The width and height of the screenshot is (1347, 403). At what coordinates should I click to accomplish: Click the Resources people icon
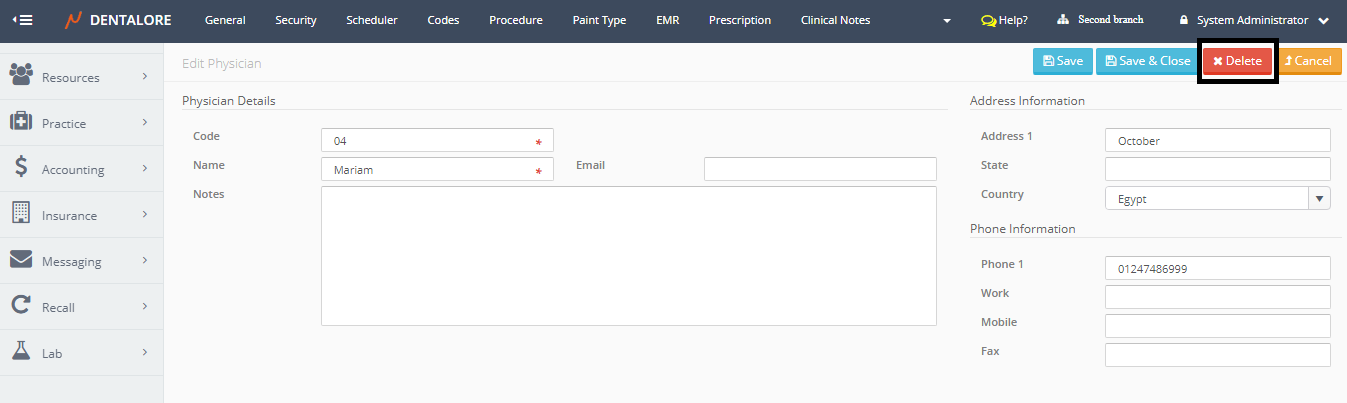pyautogui.click(x=21, y=76)
